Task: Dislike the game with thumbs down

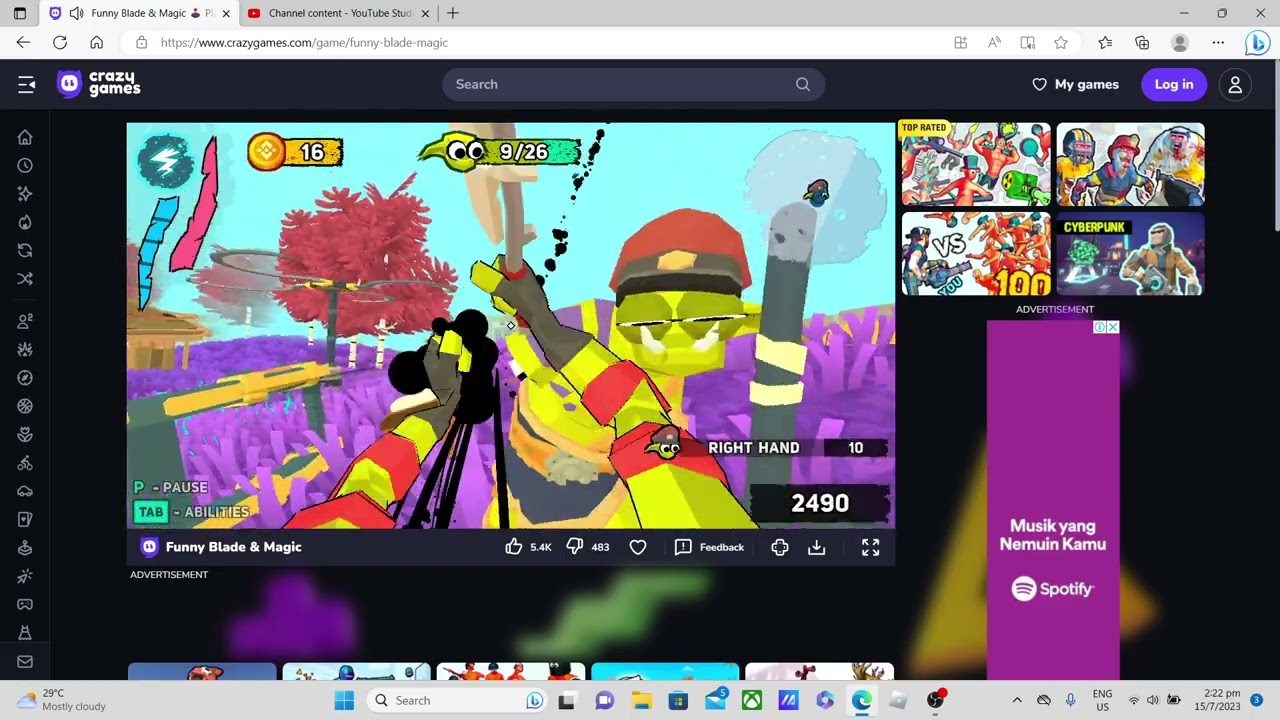Action: pyautogui.click(x=575, y=546)
